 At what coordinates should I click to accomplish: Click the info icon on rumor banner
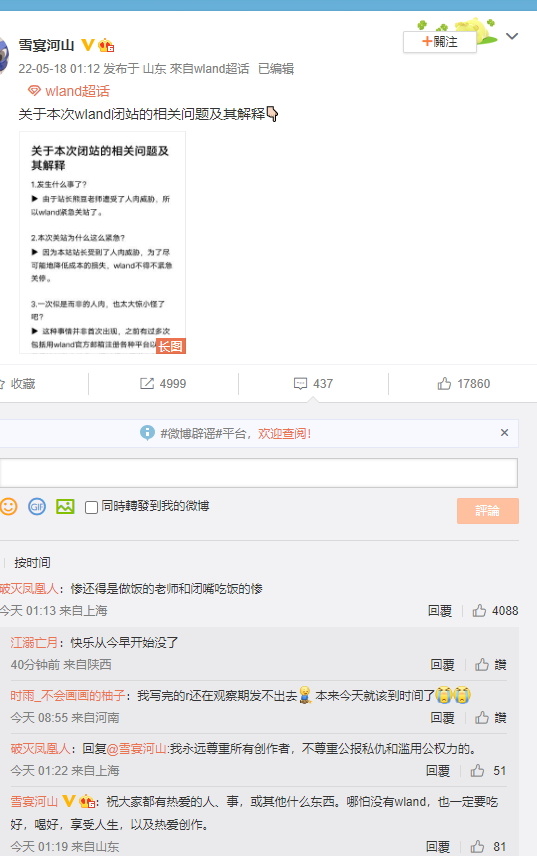(x=147, y=433)
